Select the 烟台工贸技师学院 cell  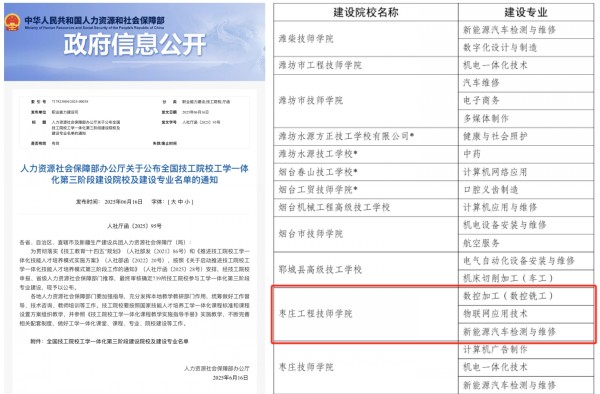(366, 190)
